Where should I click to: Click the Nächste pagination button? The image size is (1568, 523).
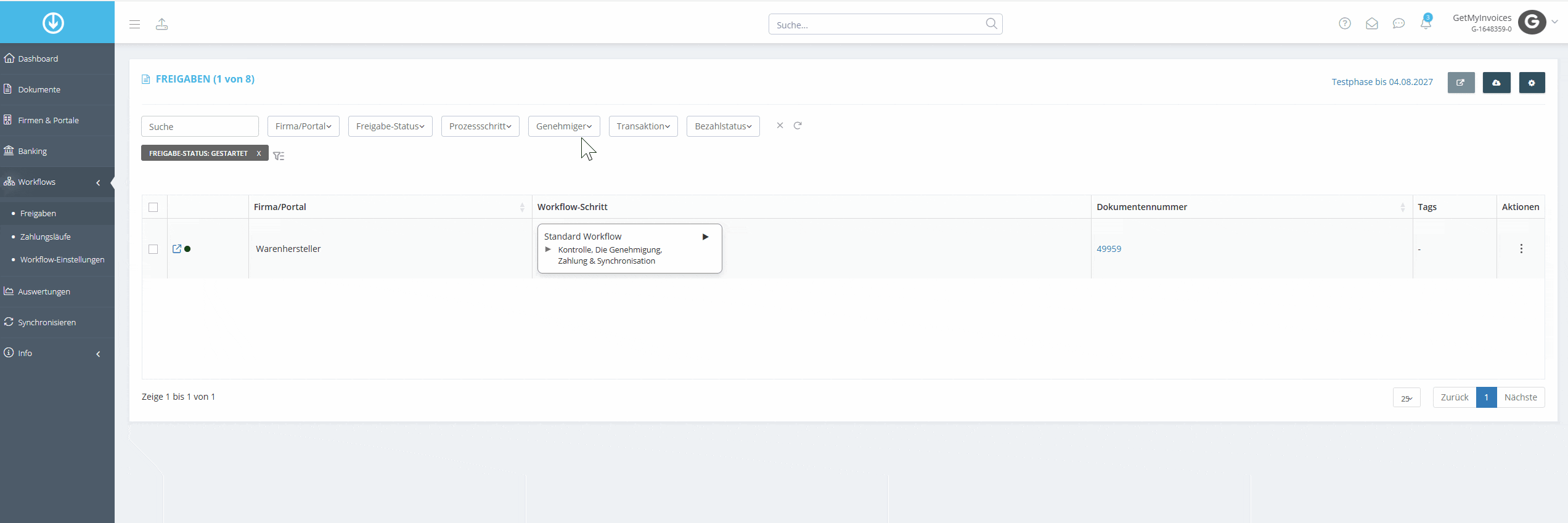(1521, 397)
